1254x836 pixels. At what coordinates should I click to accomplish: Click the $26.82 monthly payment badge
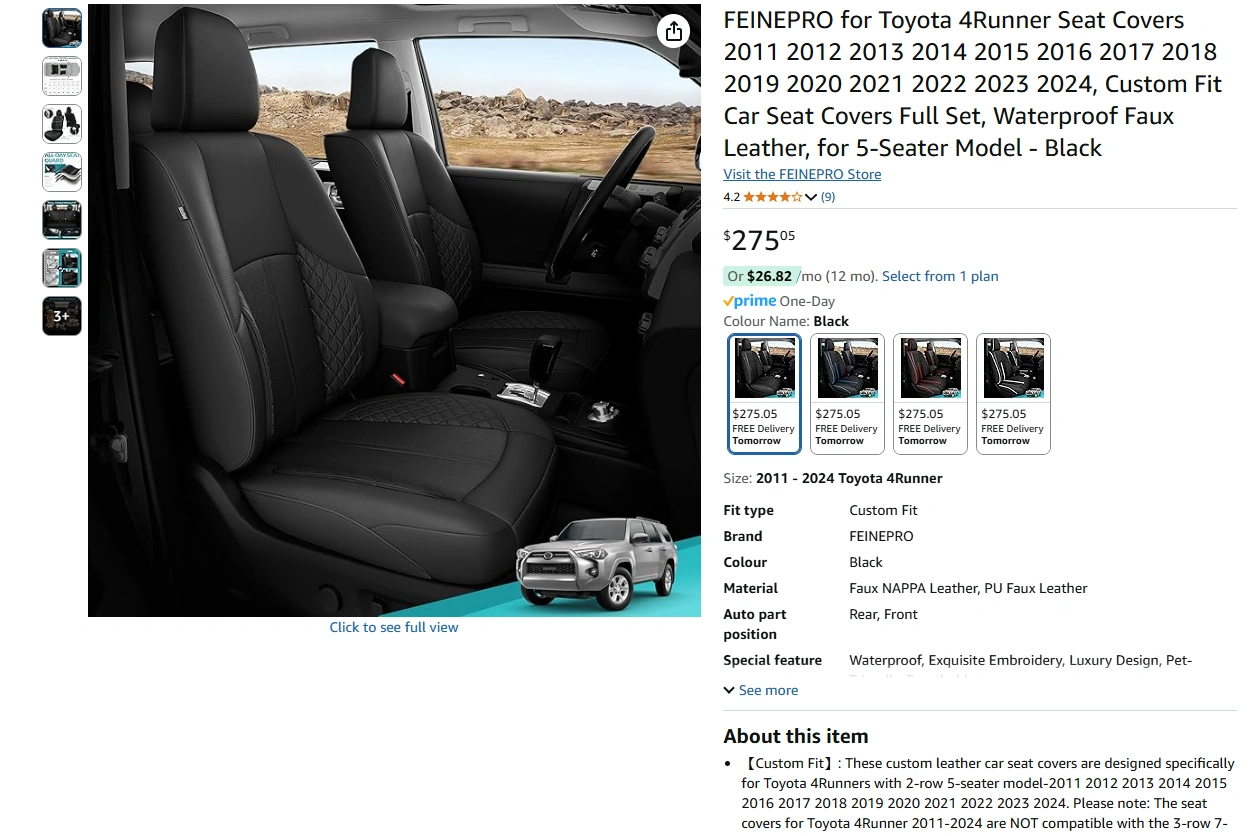[x=769, y=276]
